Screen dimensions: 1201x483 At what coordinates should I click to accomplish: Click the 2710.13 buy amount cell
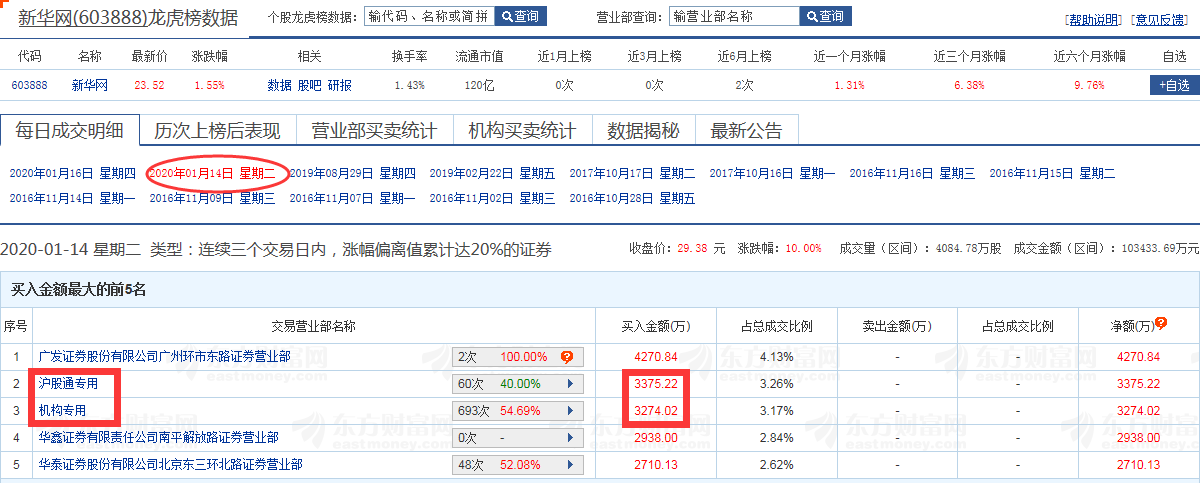(656, 465)
